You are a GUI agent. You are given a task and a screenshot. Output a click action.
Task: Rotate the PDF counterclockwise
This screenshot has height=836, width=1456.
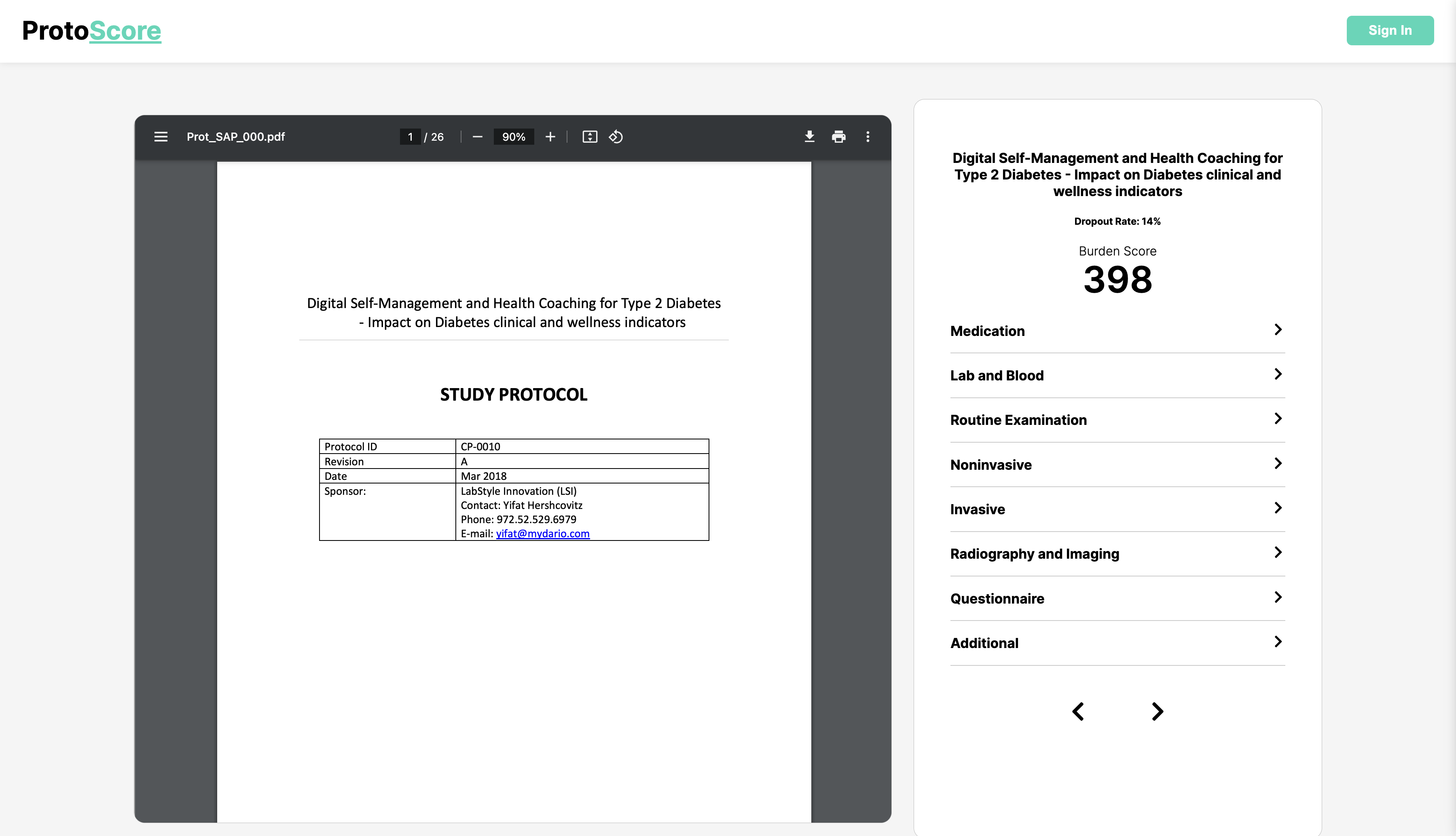pyautogui.click(x=616, y=137)
